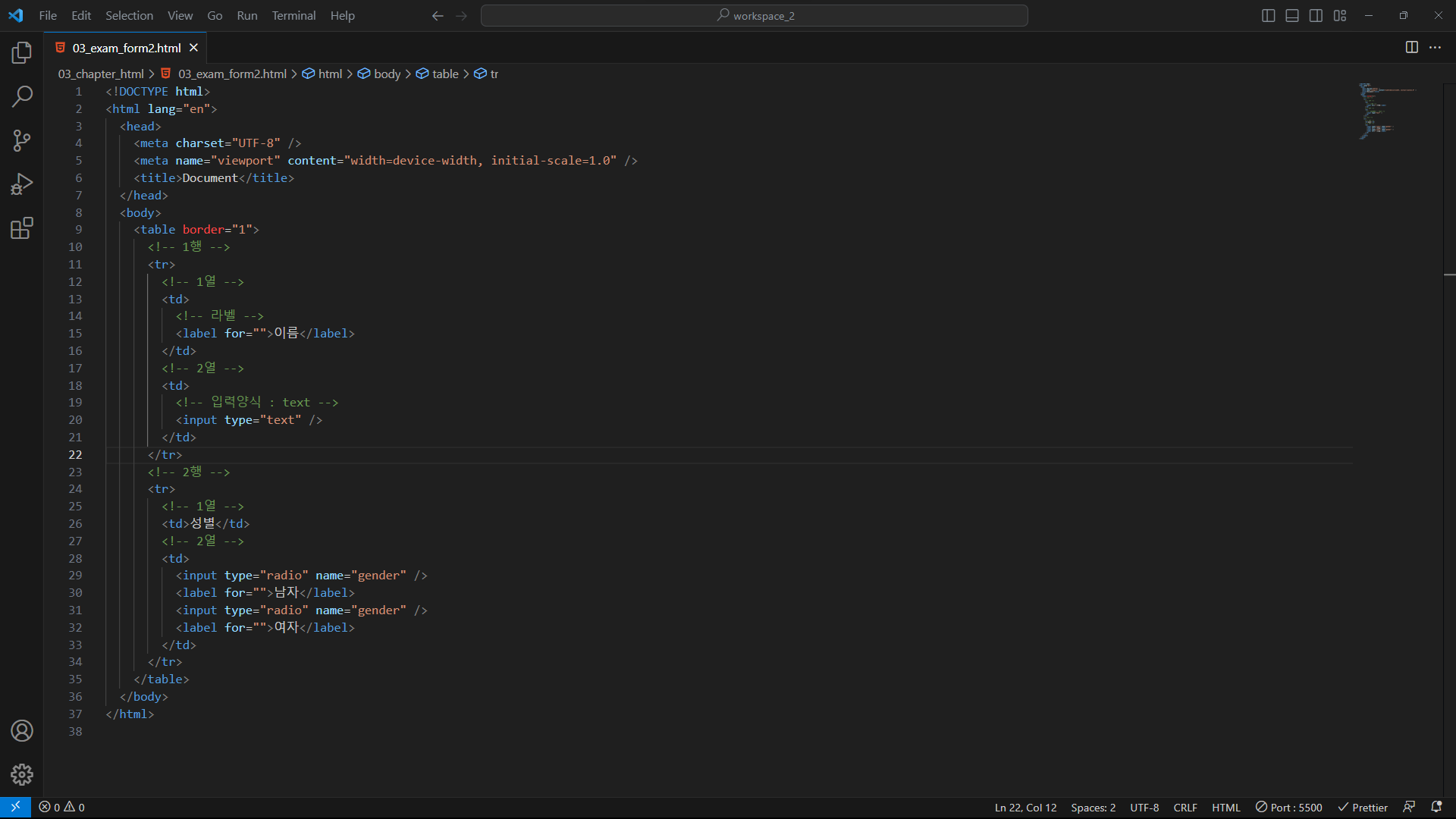Open the Terminal menu

[293, 16]
